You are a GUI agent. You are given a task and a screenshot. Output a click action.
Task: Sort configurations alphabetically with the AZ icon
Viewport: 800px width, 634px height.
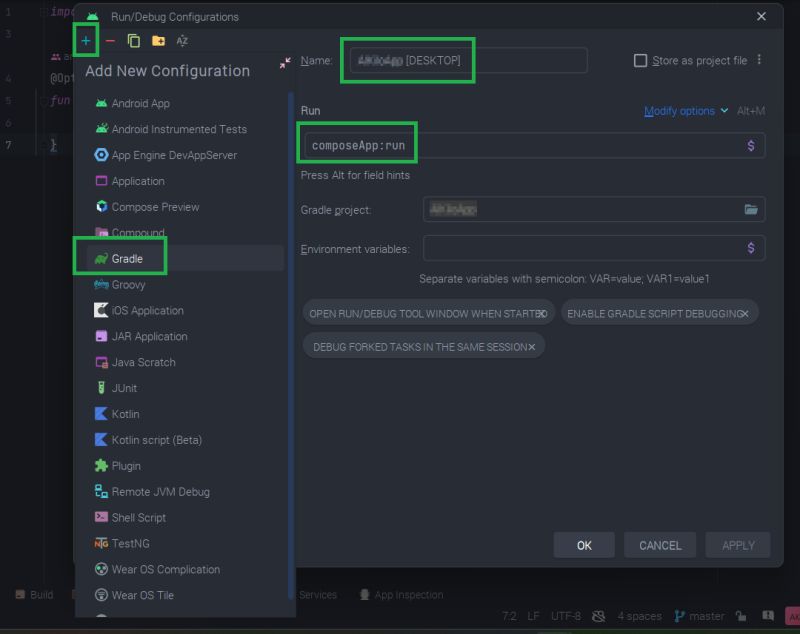tap(181, 41)
